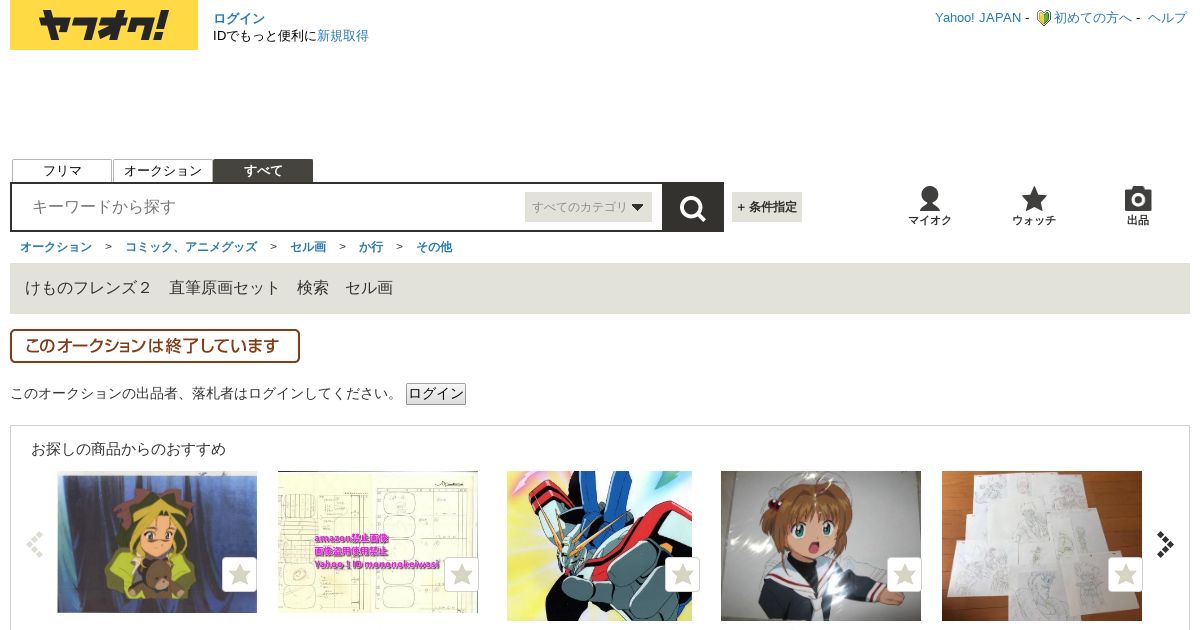Go to その他 breadcrumb

pos(434,247)
